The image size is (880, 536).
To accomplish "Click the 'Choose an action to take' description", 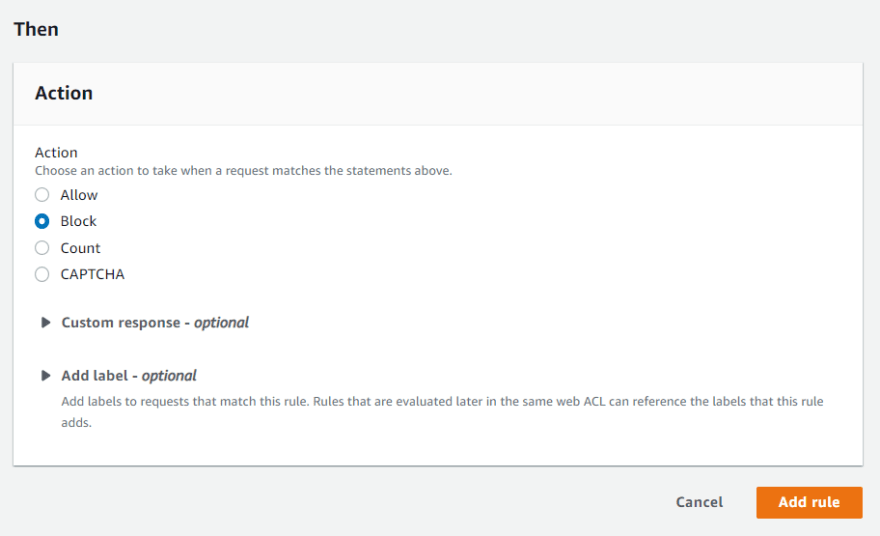I will click(244, 171).
